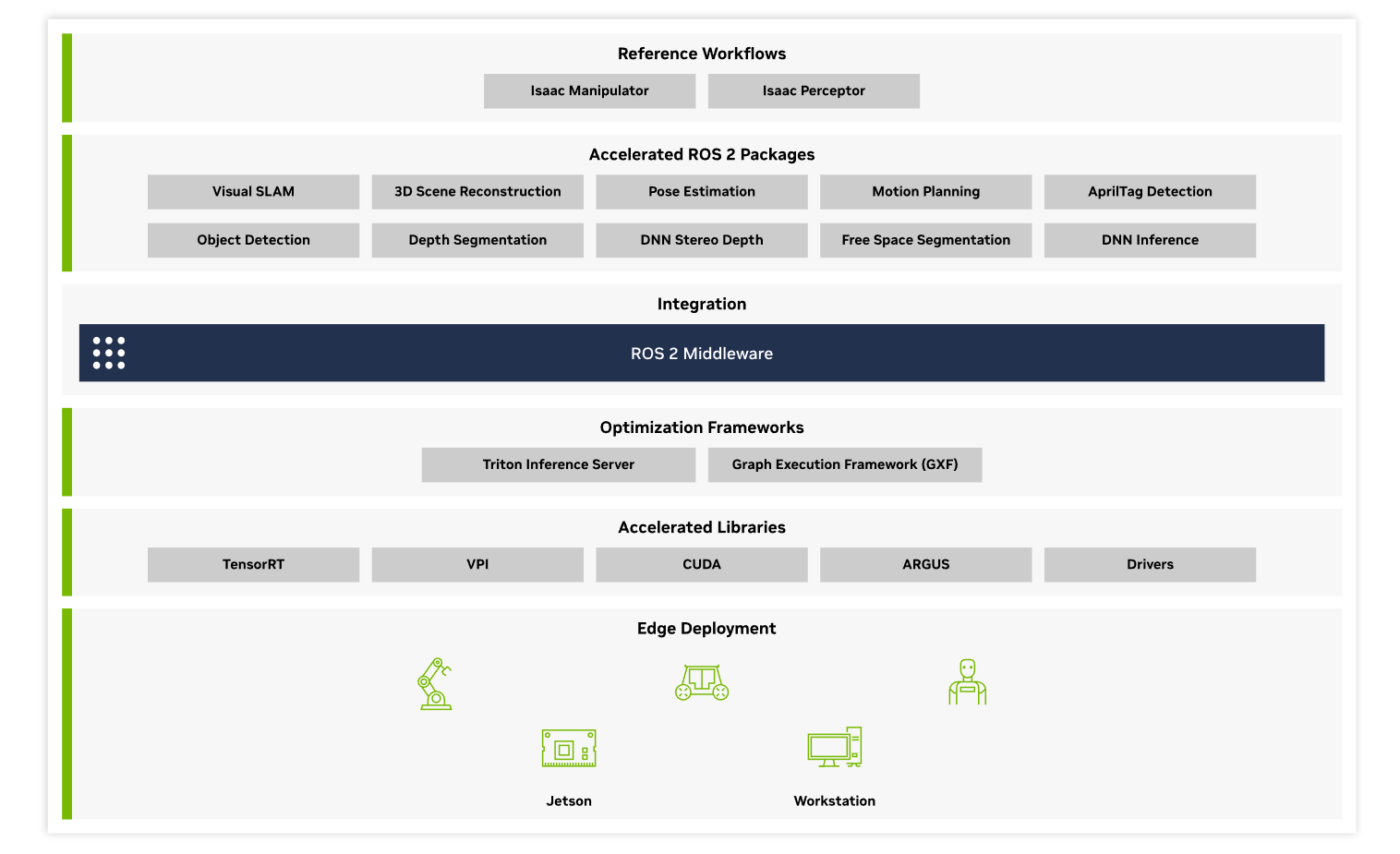Click the Drivers library box
This screenshot has width=1400, height=854.
click(1150, 564)
